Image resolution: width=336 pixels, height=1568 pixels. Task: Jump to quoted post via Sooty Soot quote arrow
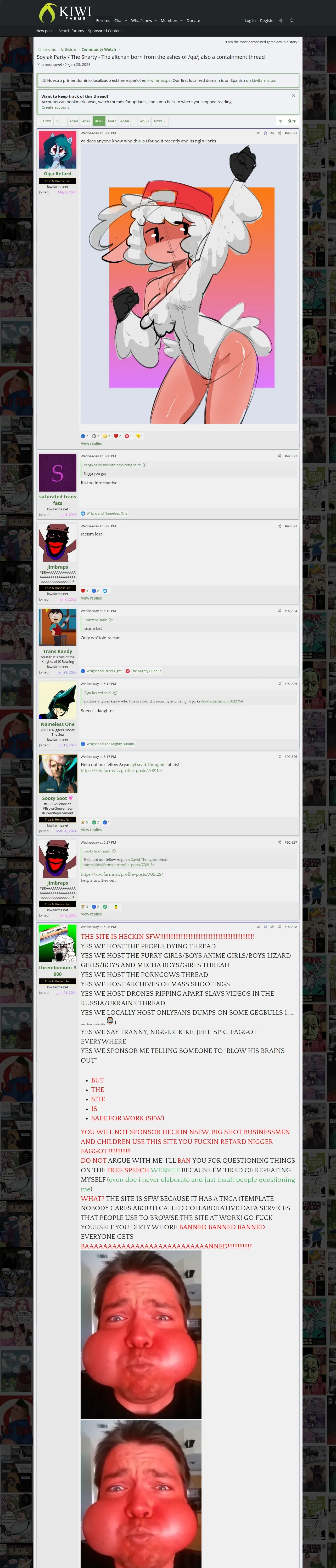(114, 852)
